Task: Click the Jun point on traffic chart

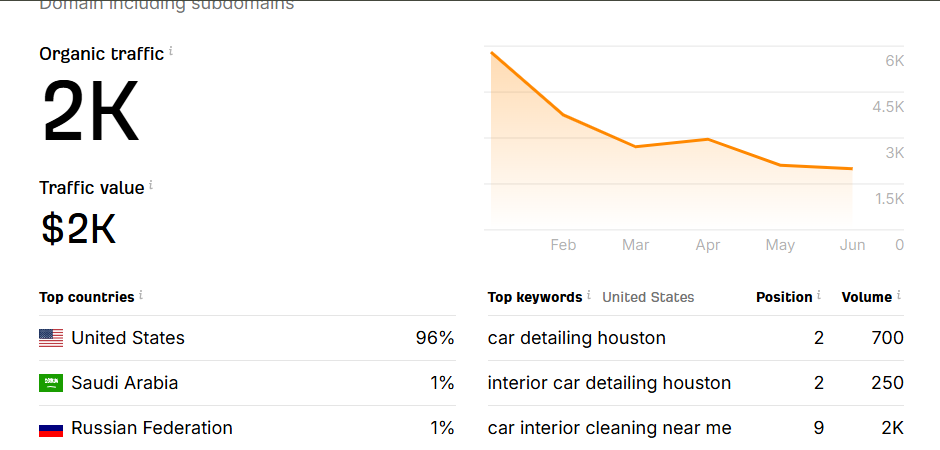Action: pyautogui.click(x=852, y=168)
